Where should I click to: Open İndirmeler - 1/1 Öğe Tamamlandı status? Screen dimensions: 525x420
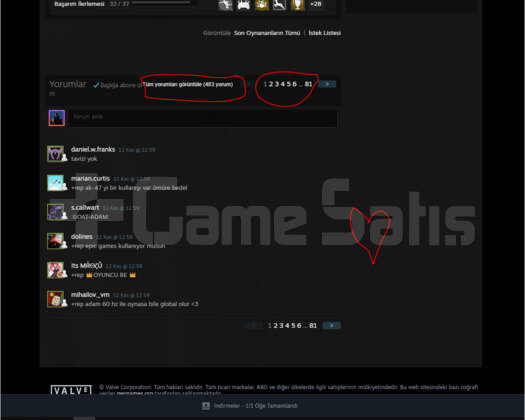point(255,406)
